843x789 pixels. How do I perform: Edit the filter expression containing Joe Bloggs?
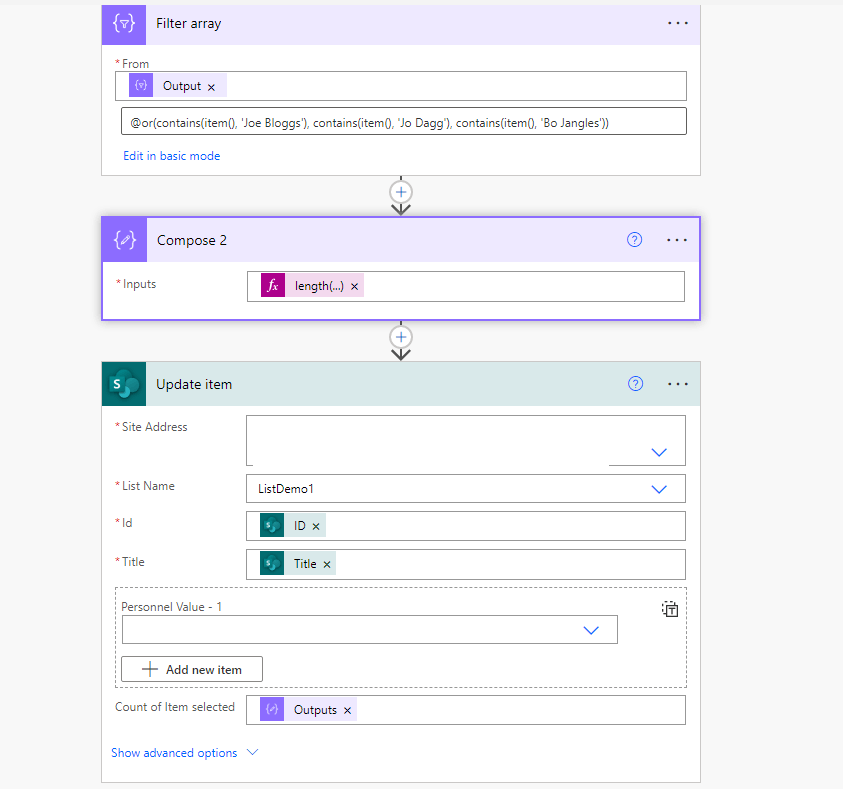(404, 123)
